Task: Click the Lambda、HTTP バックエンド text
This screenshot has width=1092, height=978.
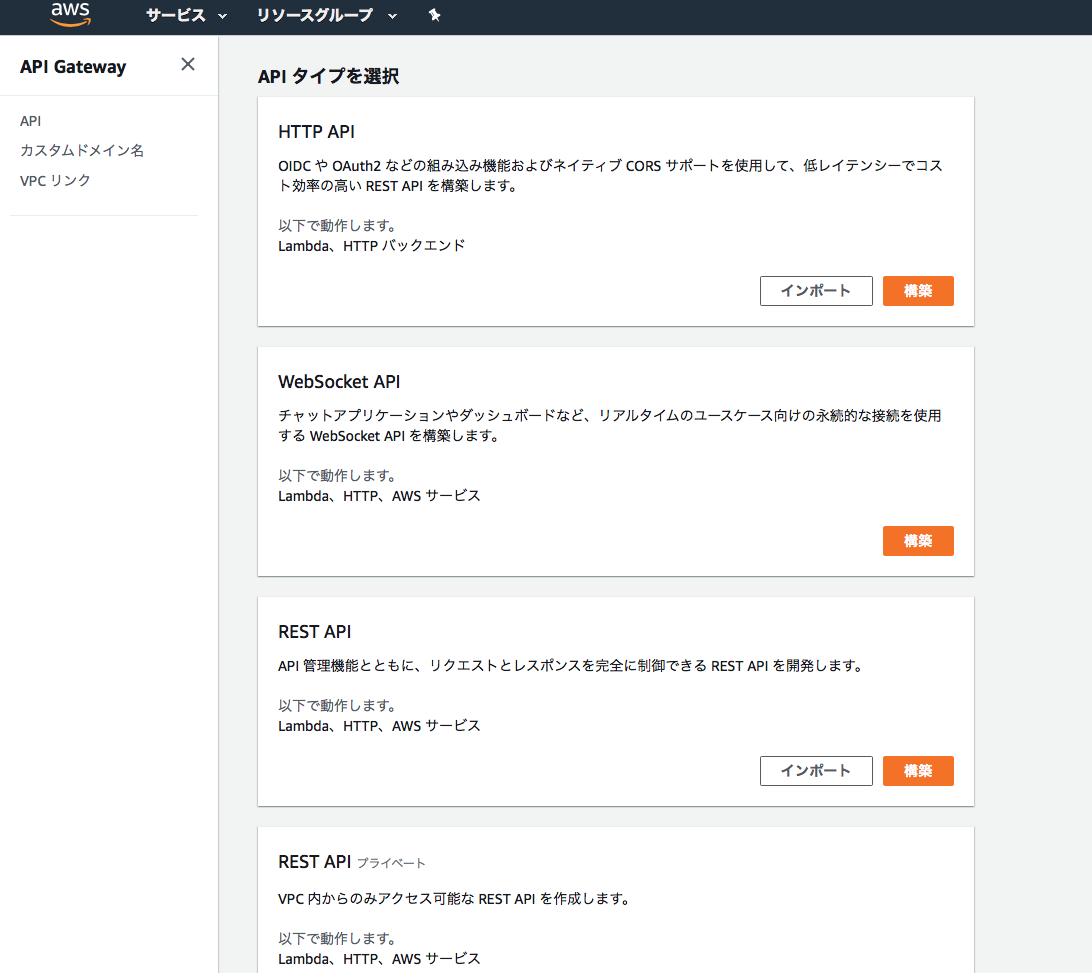Action: [371, 246]
